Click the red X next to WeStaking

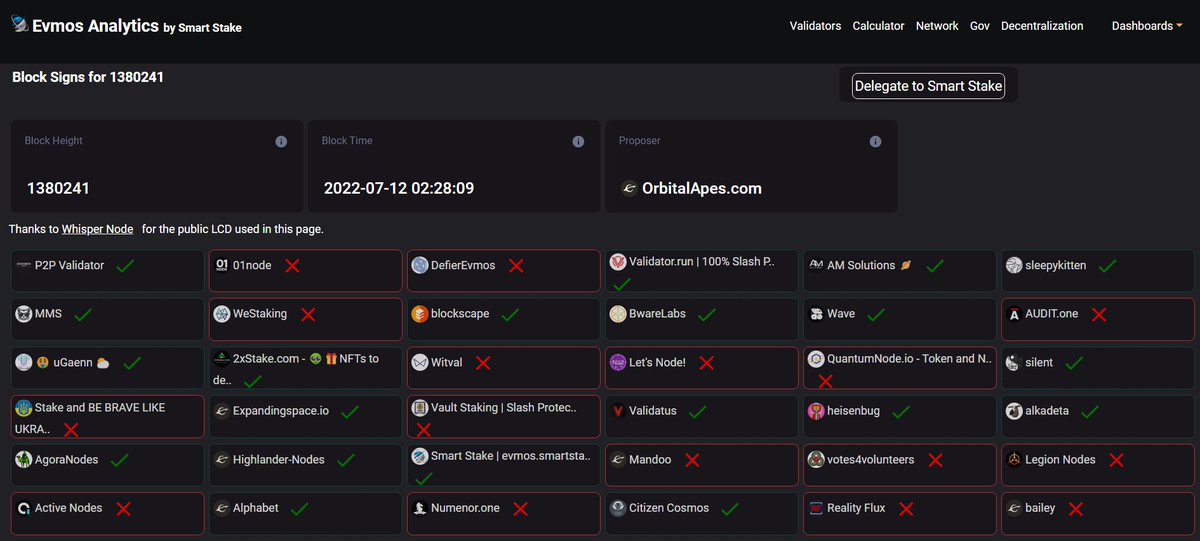[308, 314]
